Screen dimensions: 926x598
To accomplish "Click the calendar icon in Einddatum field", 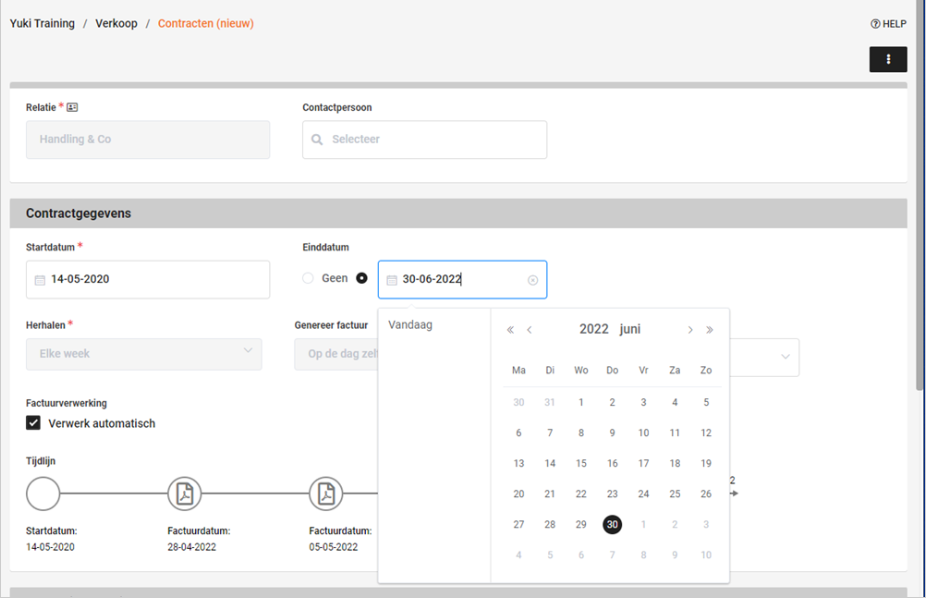I will tap(392, 280).
